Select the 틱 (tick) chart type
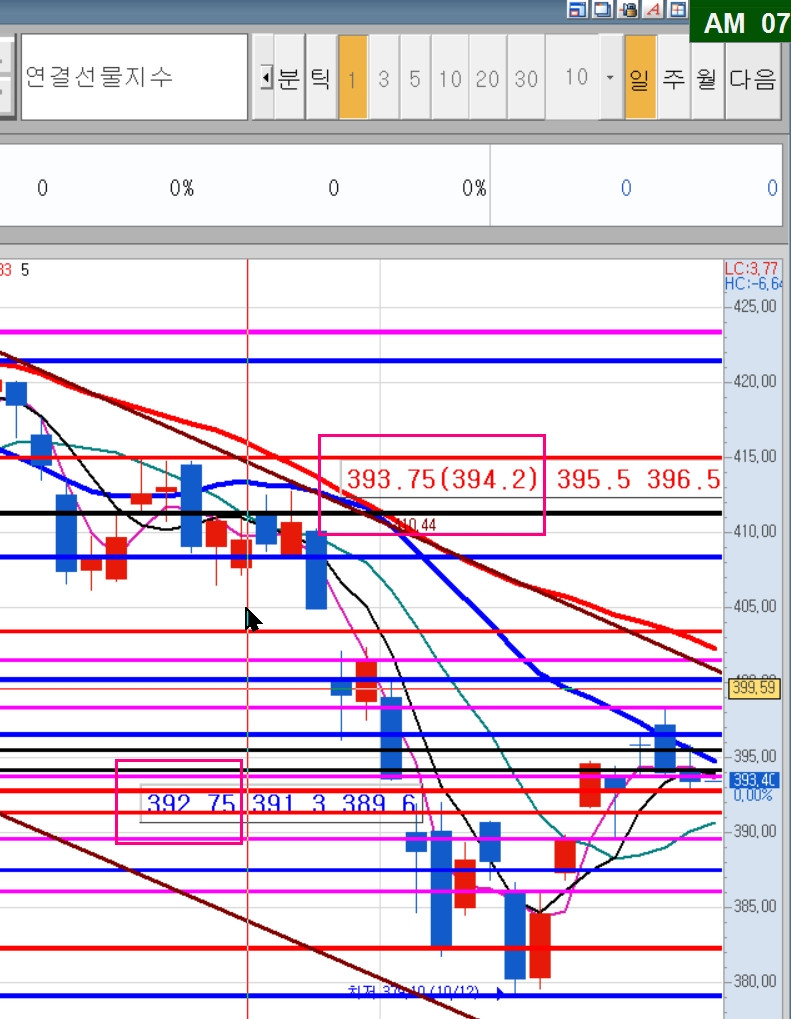This screenshot has height=1019, width=791. [320, 77]
